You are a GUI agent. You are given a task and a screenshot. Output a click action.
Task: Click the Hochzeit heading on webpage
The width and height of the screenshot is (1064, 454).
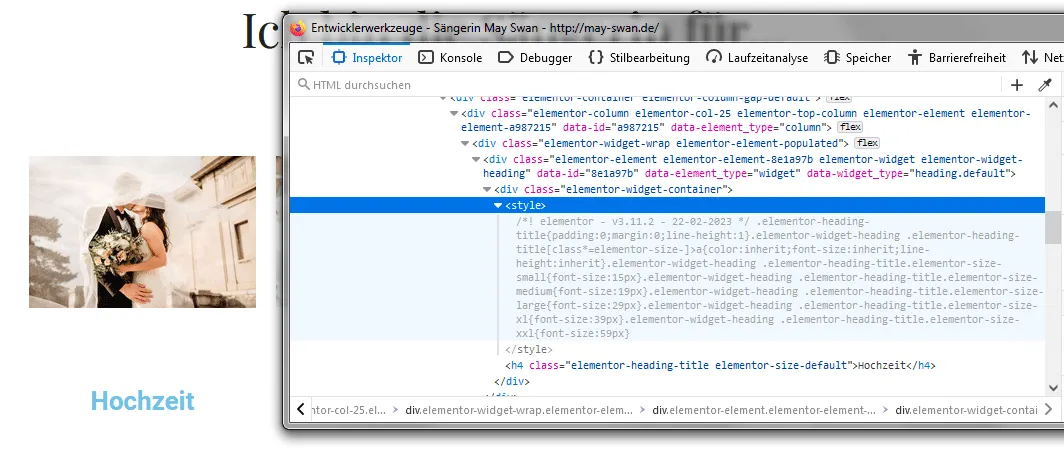142,401
